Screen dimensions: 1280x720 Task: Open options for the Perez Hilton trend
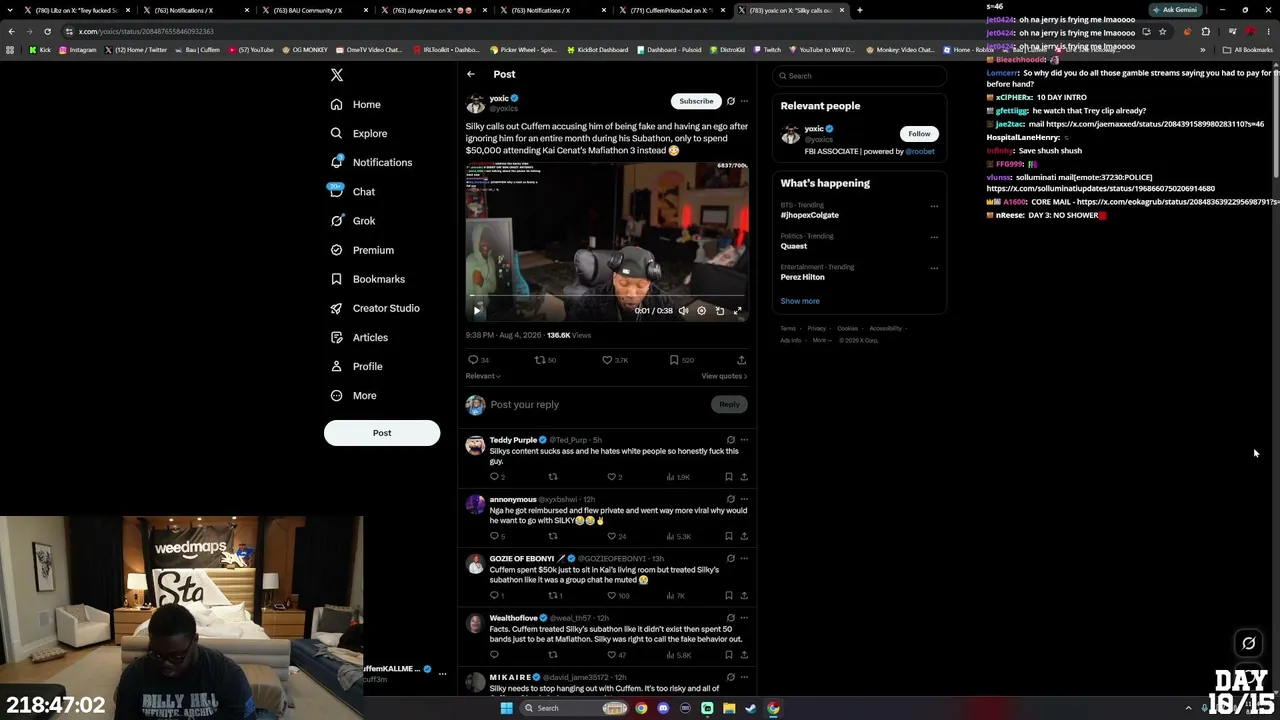pyautogui.click(x=934, y=268)
